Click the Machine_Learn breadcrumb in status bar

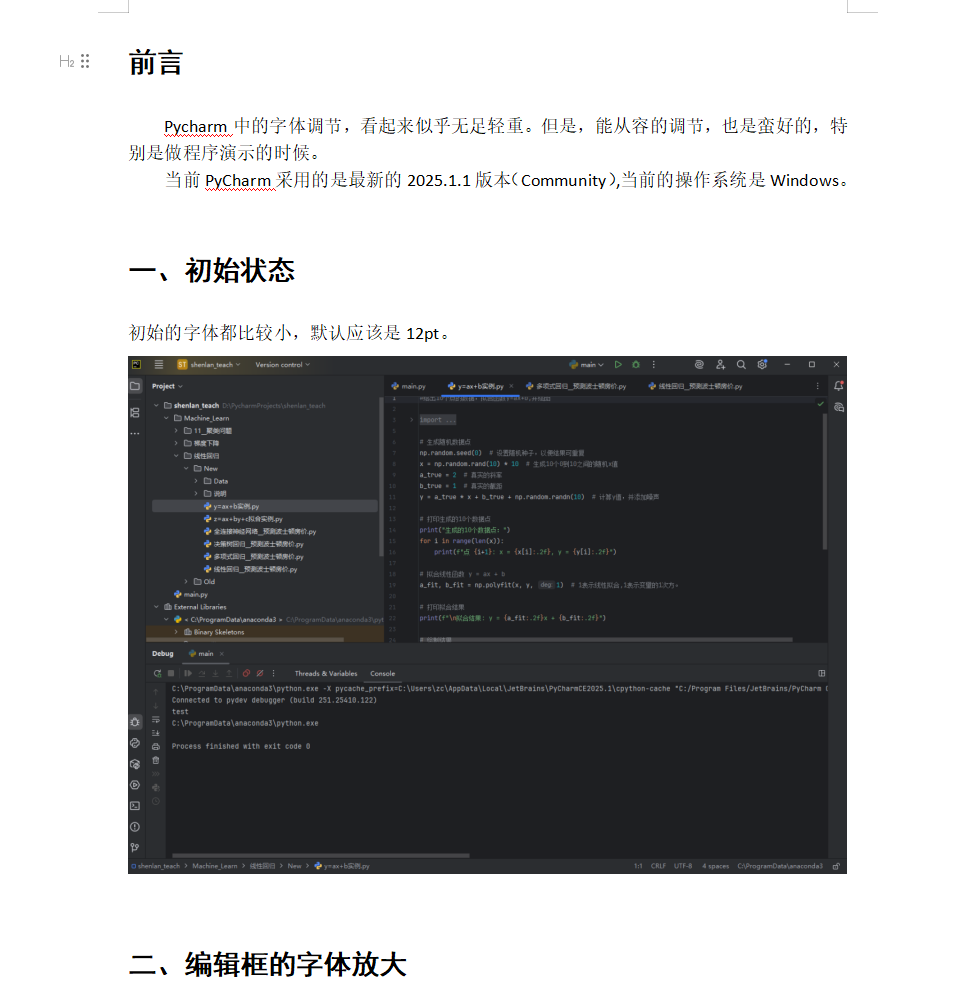[x=215, y=866]
